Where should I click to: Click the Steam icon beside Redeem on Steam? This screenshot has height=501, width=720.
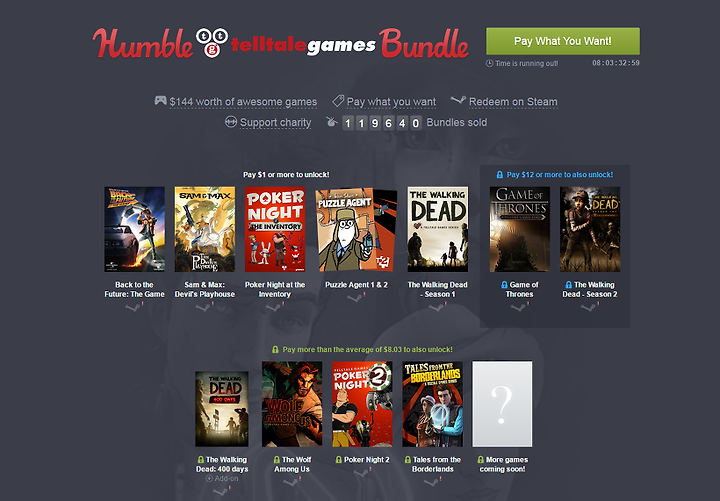pyautogui.click(x=458, y=100)
